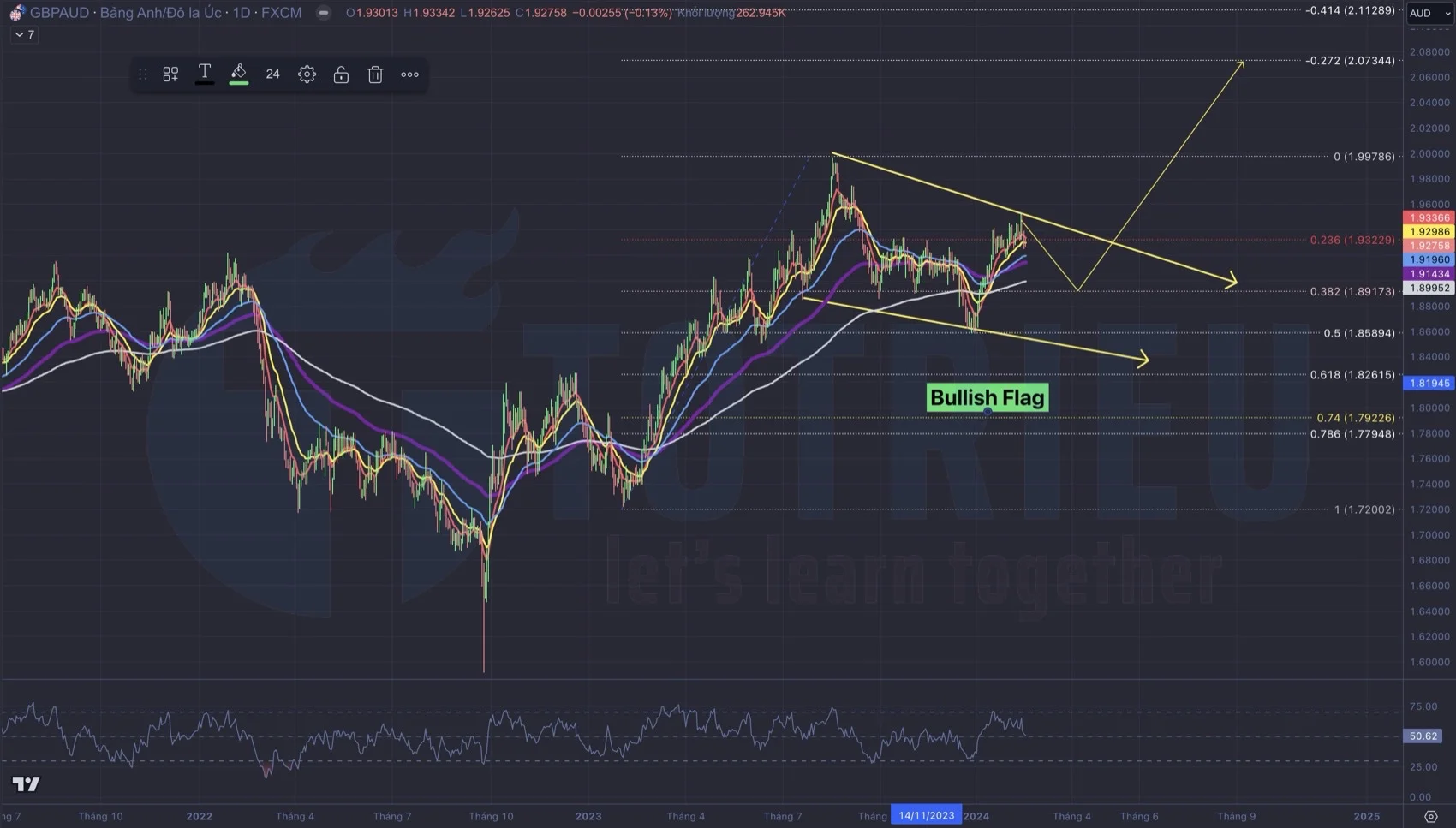This screenshot has height=828, width=1456.
Task: Open drawing templates from the floating toolbar
Action: (x=170, y=74)
